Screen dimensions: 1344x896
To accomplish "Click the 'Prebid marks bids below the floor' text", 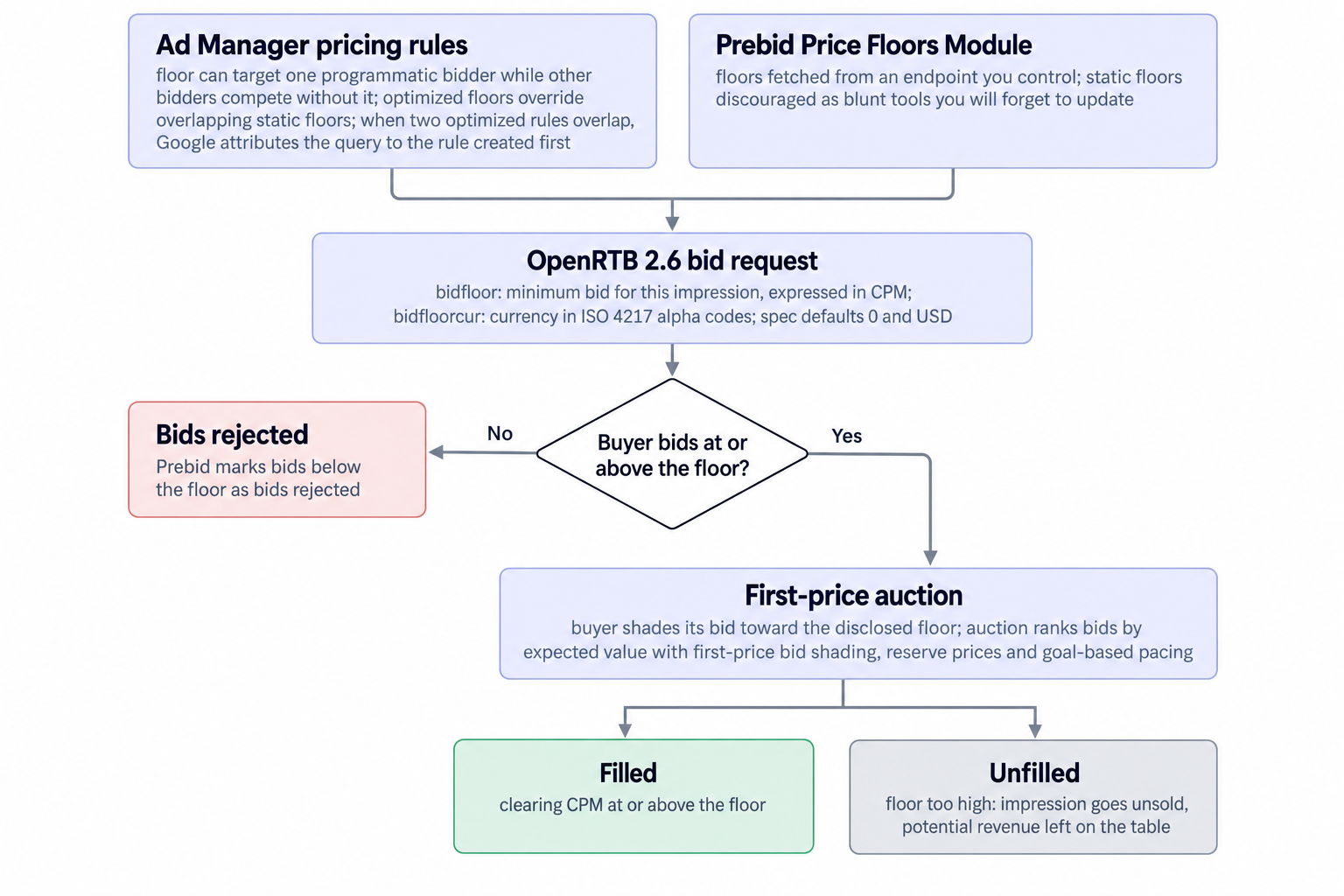I will tap(258, 479).
